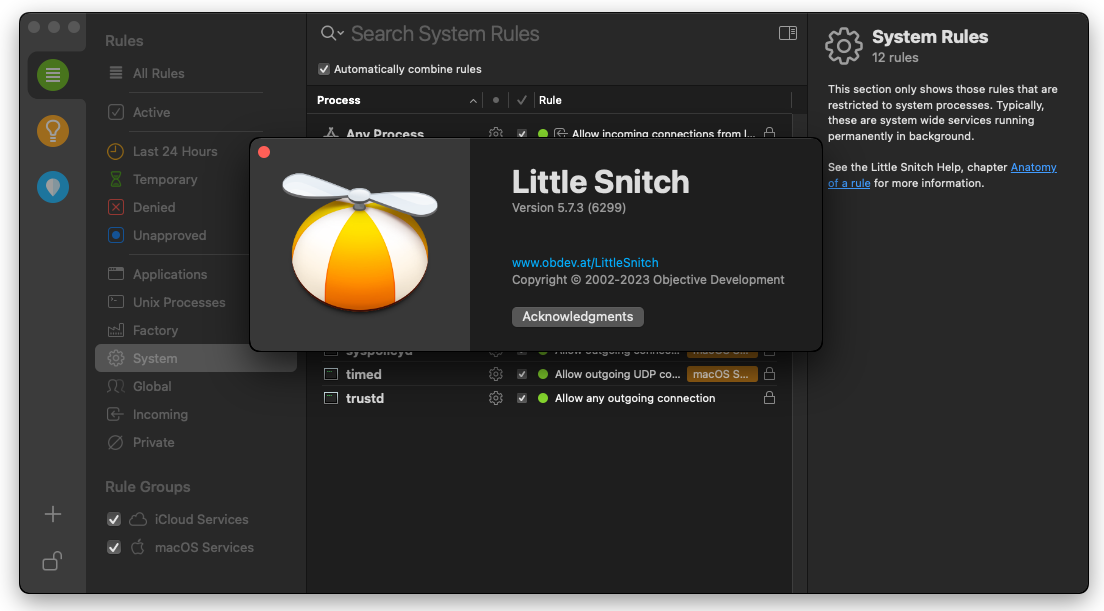Toggle the inspector panel icon near search
The image size is (1104, 611).
pos(788,33)
